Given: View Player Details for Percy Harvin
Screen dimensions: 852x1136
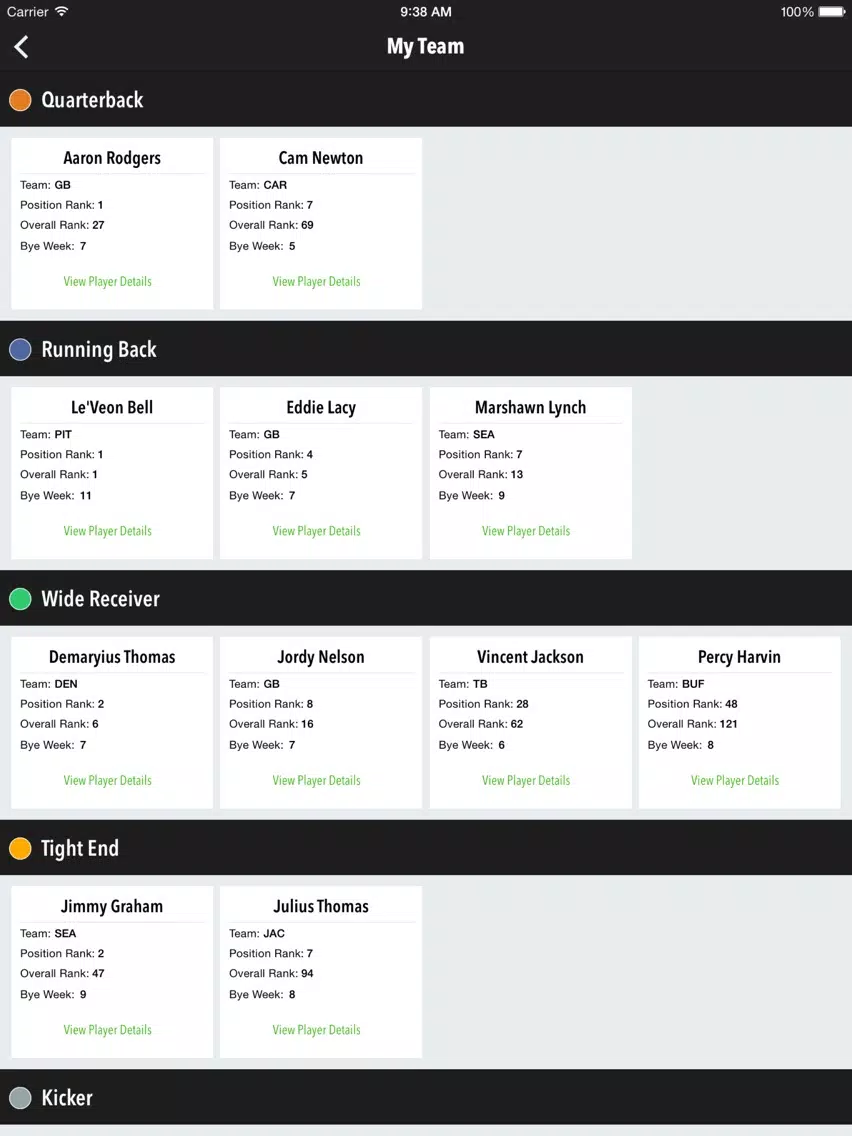Looking at the screenshot, I should coord(735,780).
